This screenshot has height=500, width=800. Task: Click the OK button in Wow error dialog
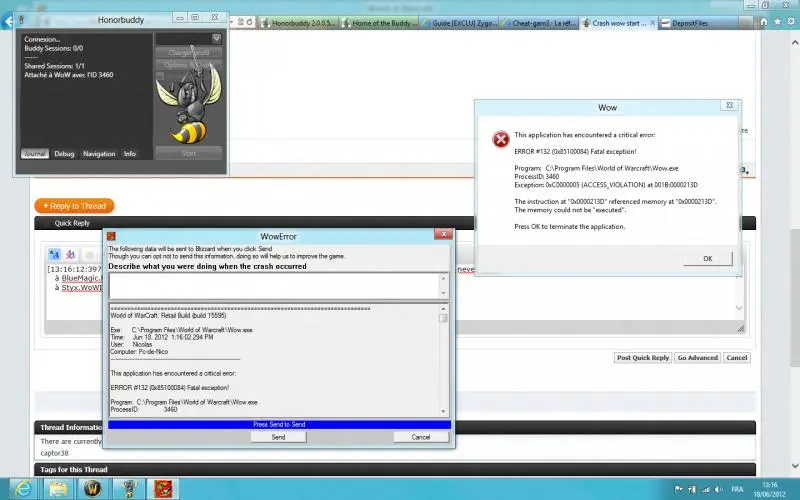coord(707,259)
